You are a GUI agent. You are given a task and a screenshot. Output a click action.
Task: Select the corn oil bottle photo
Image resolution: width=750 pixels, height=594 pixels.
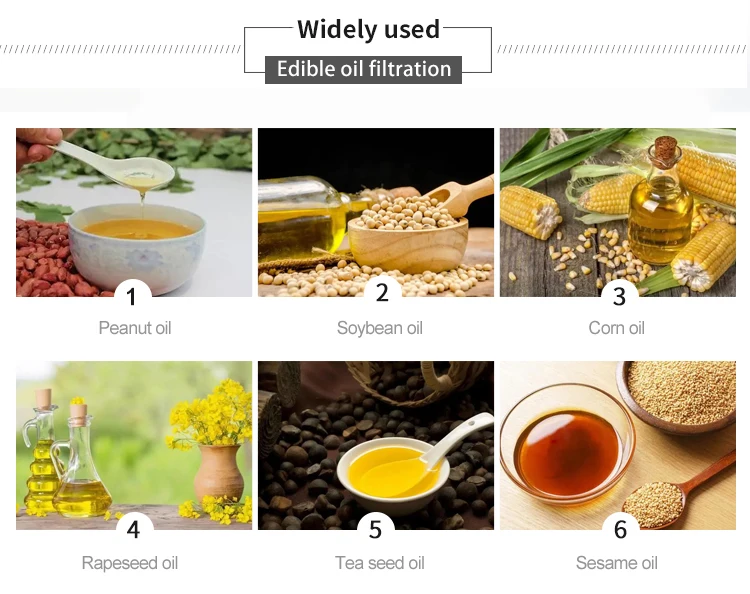tap(618, 212)
